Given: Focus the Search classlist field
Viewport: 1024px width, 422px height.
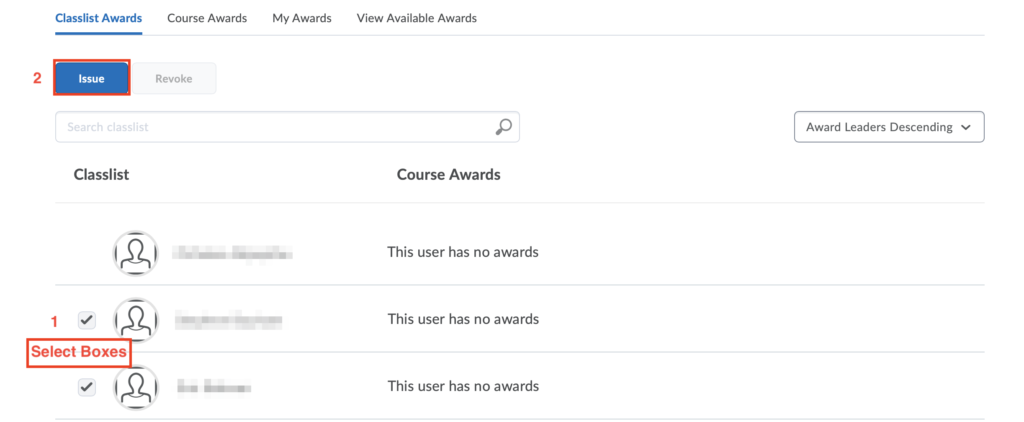Looking at the screenshot, I should pos(287,127).
